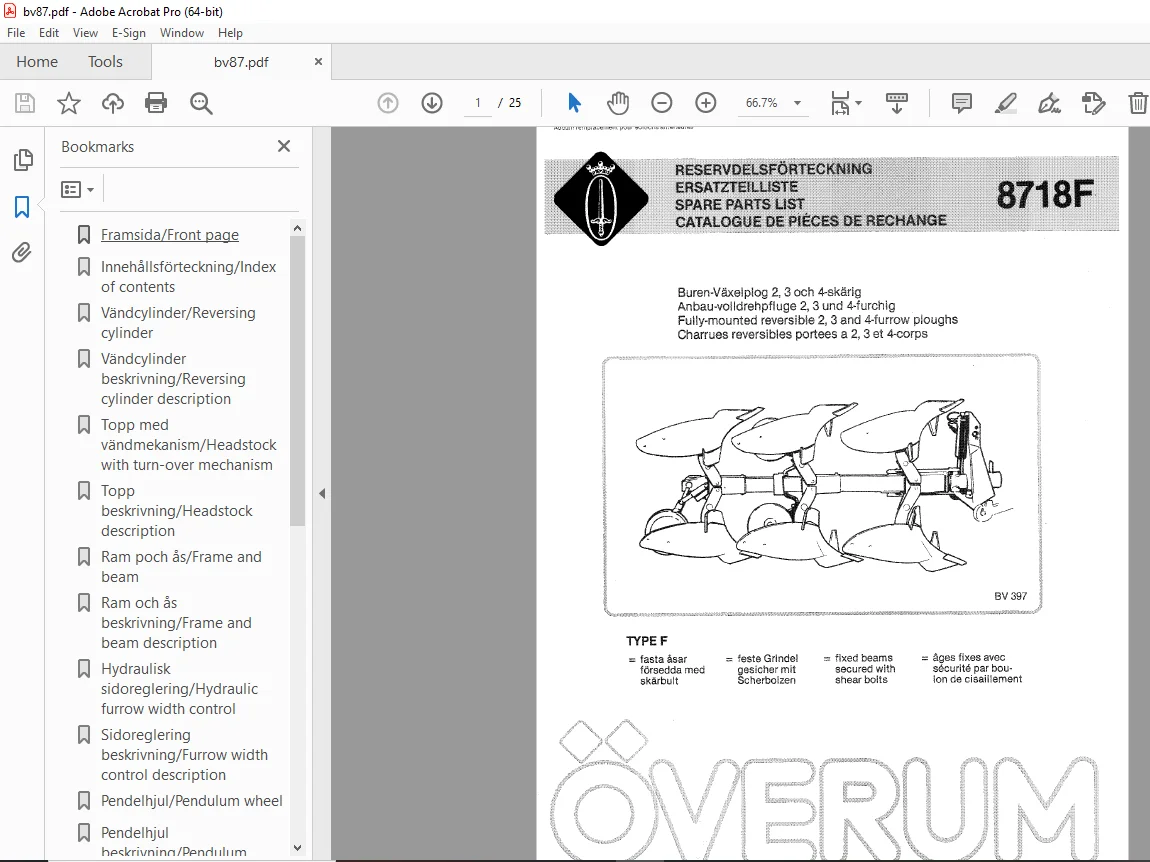The width and height of the screenshot is (1150, 862).
Task: Switch to the Tools tab
Action: [106, 62]
